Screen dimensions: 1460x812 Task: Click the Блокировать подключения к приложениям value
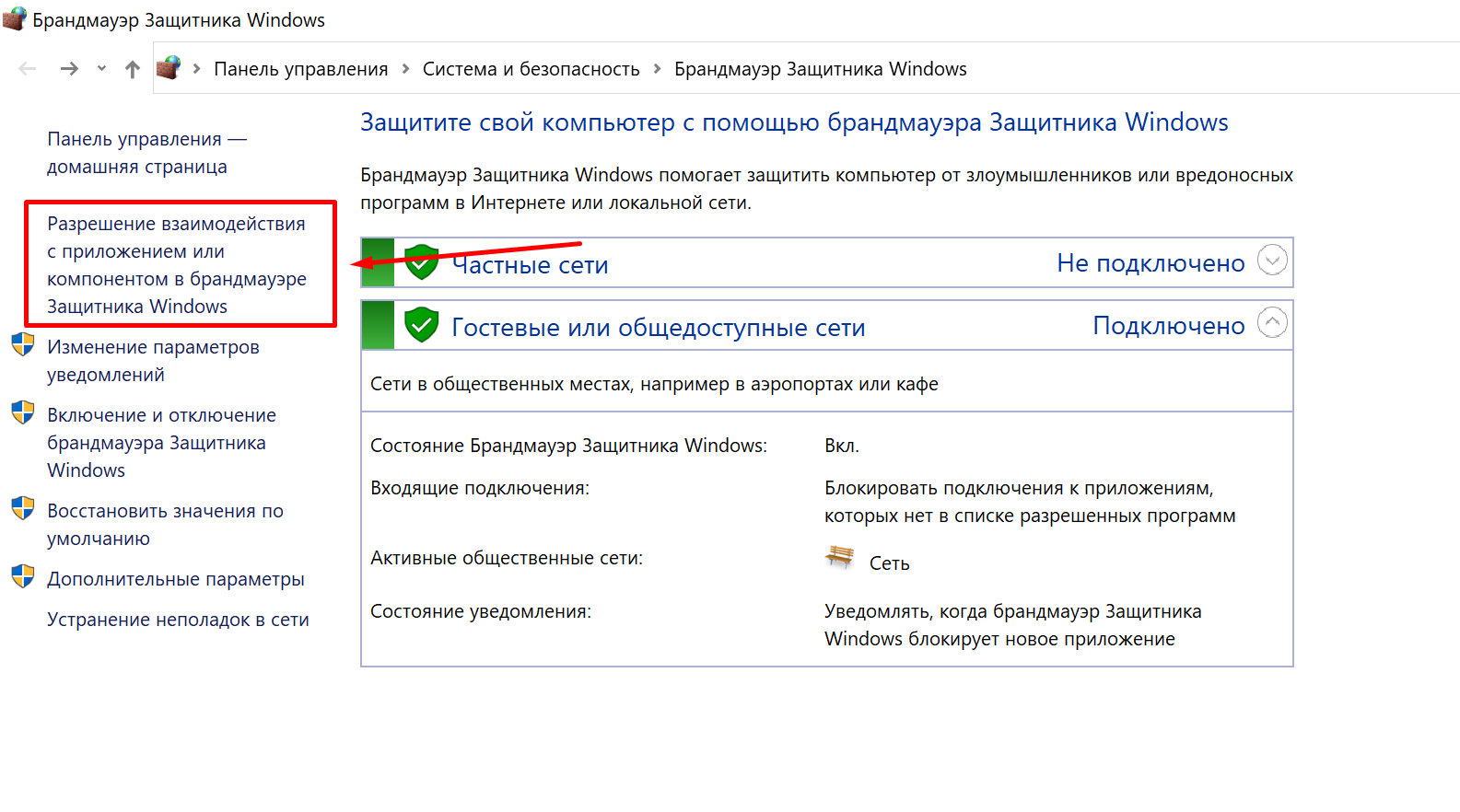click(x=1030, y=502)
